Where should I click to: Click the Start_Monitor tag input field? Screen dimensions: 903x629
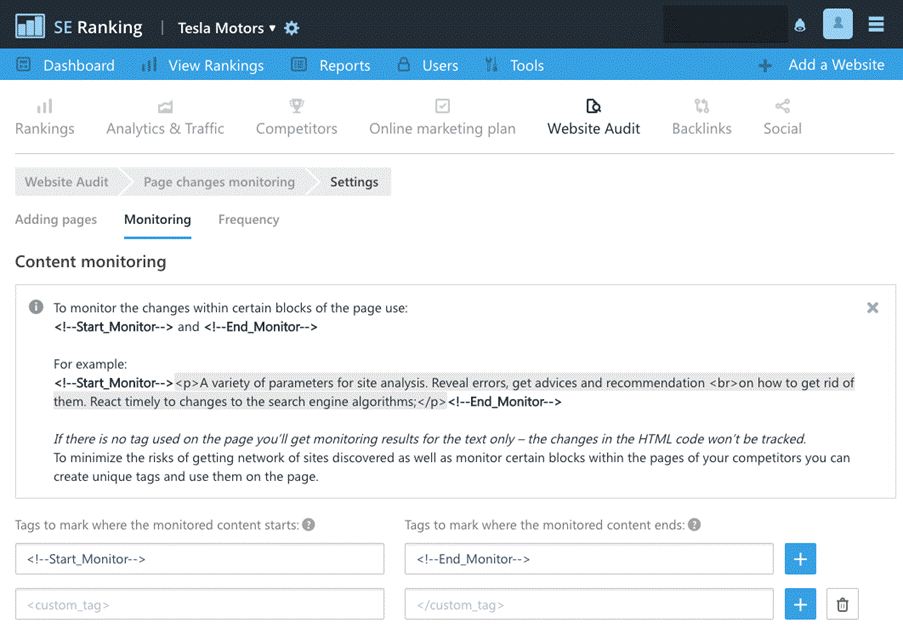point(200,559)
